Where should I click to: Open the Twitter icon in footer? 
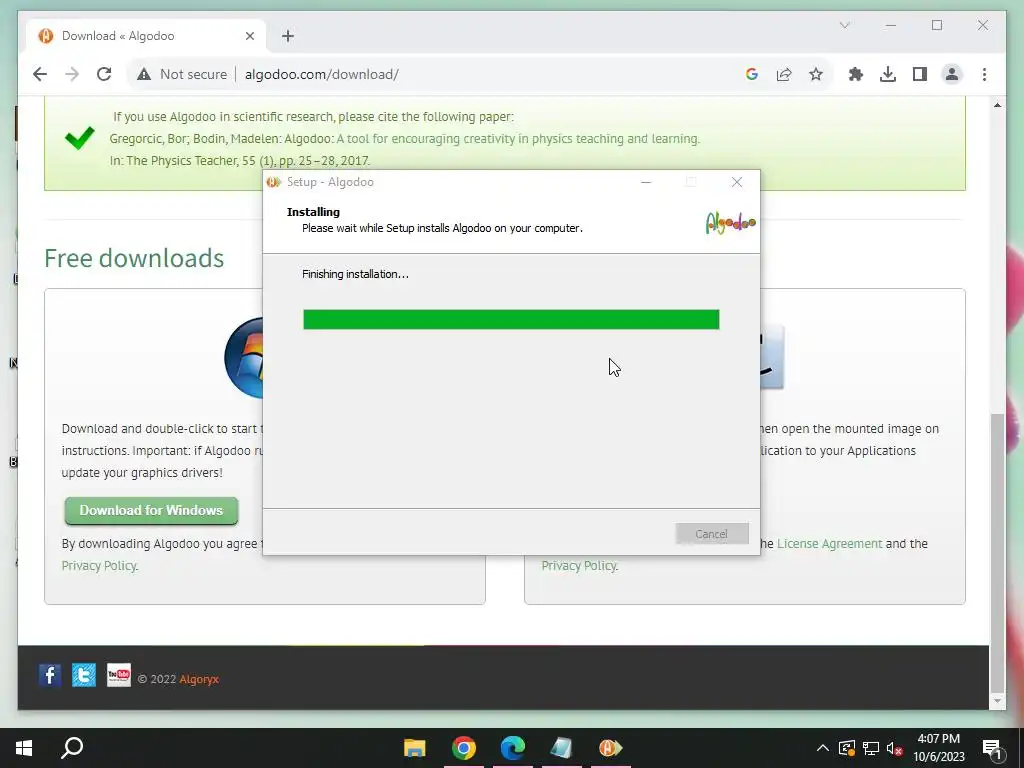pyautogui.click(x=84, y=675)
